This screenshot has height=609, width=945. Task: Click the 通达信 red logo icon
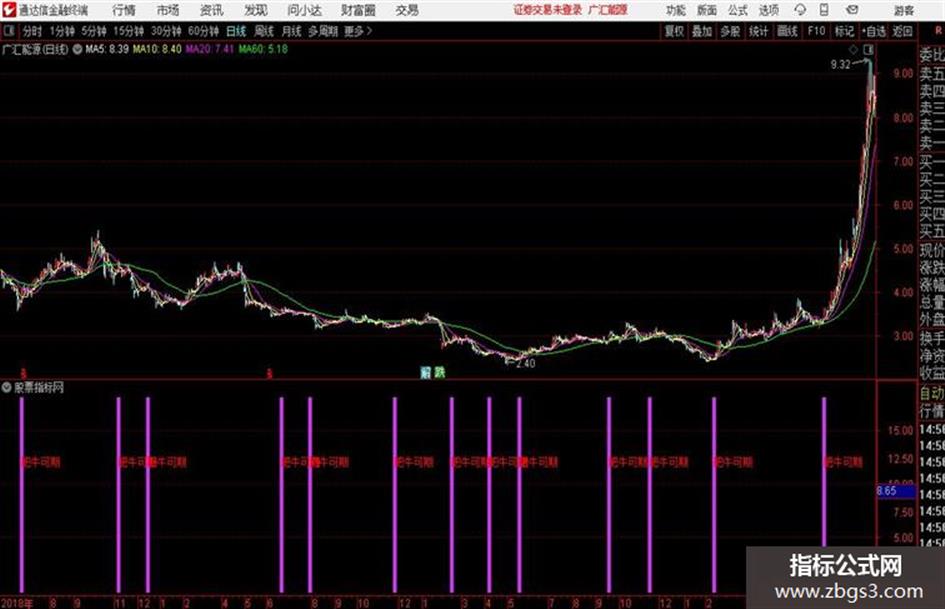pos(9,10)
